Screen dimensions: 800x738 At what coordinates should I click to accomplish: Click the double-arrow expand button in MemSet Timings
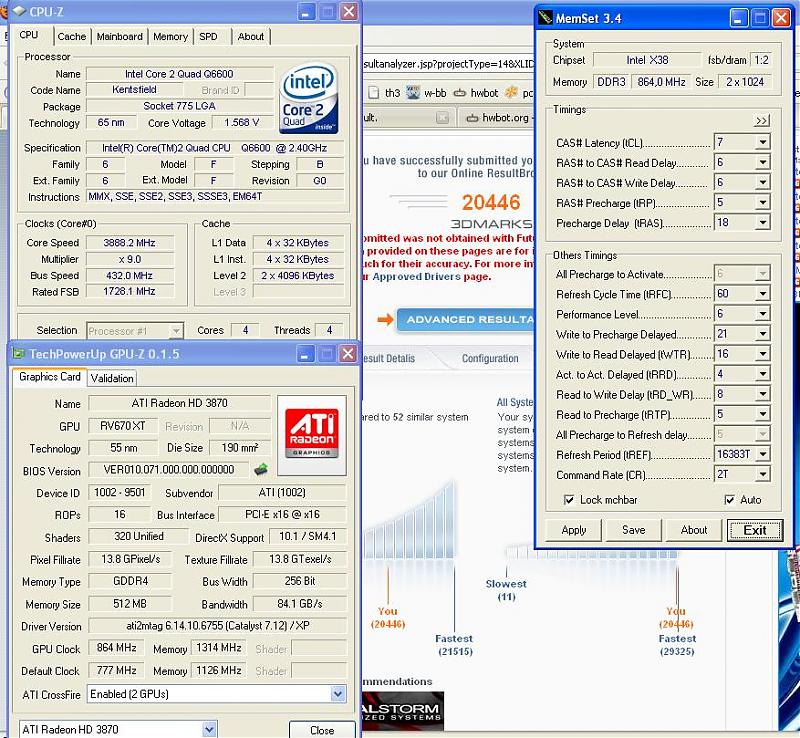(x=761, y=120)
